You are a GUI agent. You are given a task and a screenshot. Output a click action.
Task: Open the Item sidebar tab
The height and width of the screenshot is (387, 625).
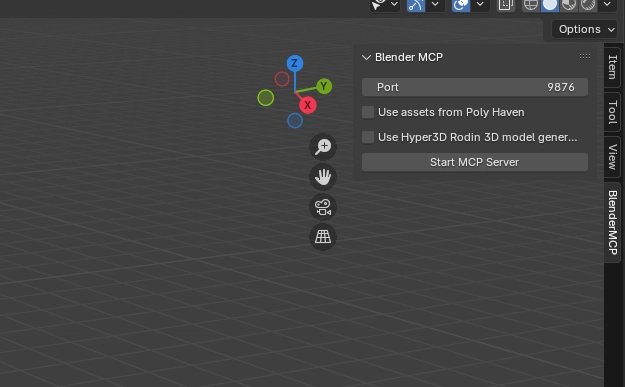(612, 67)
